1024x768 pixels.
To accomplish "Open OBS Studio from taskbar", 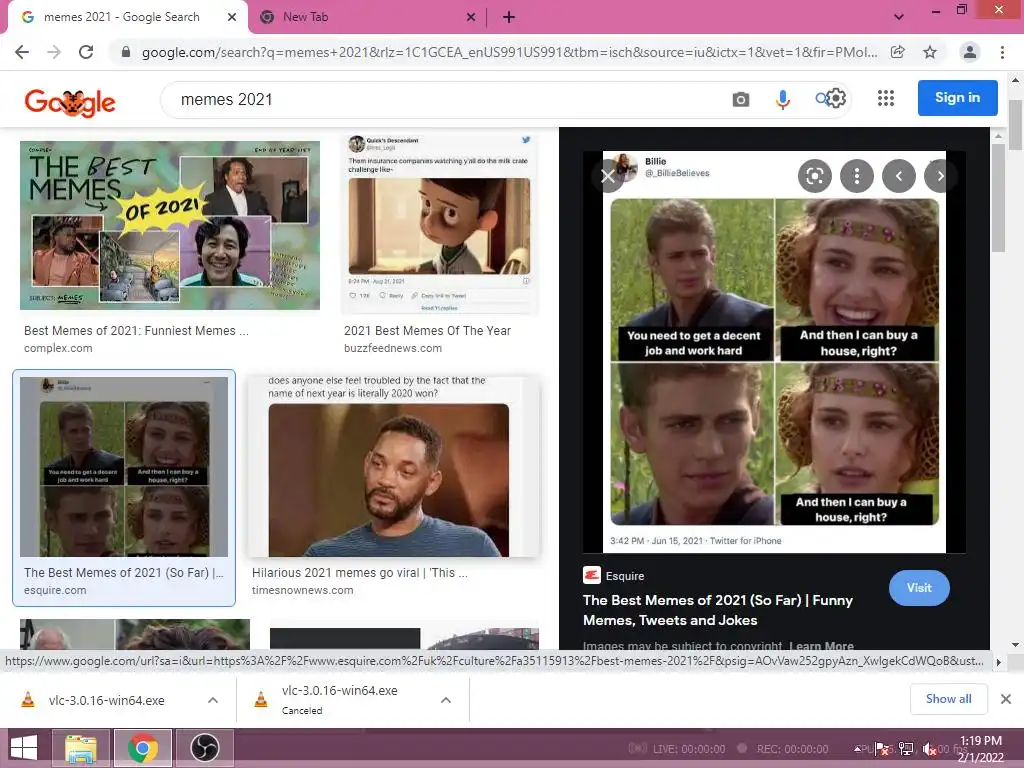I will coord(204,748).
